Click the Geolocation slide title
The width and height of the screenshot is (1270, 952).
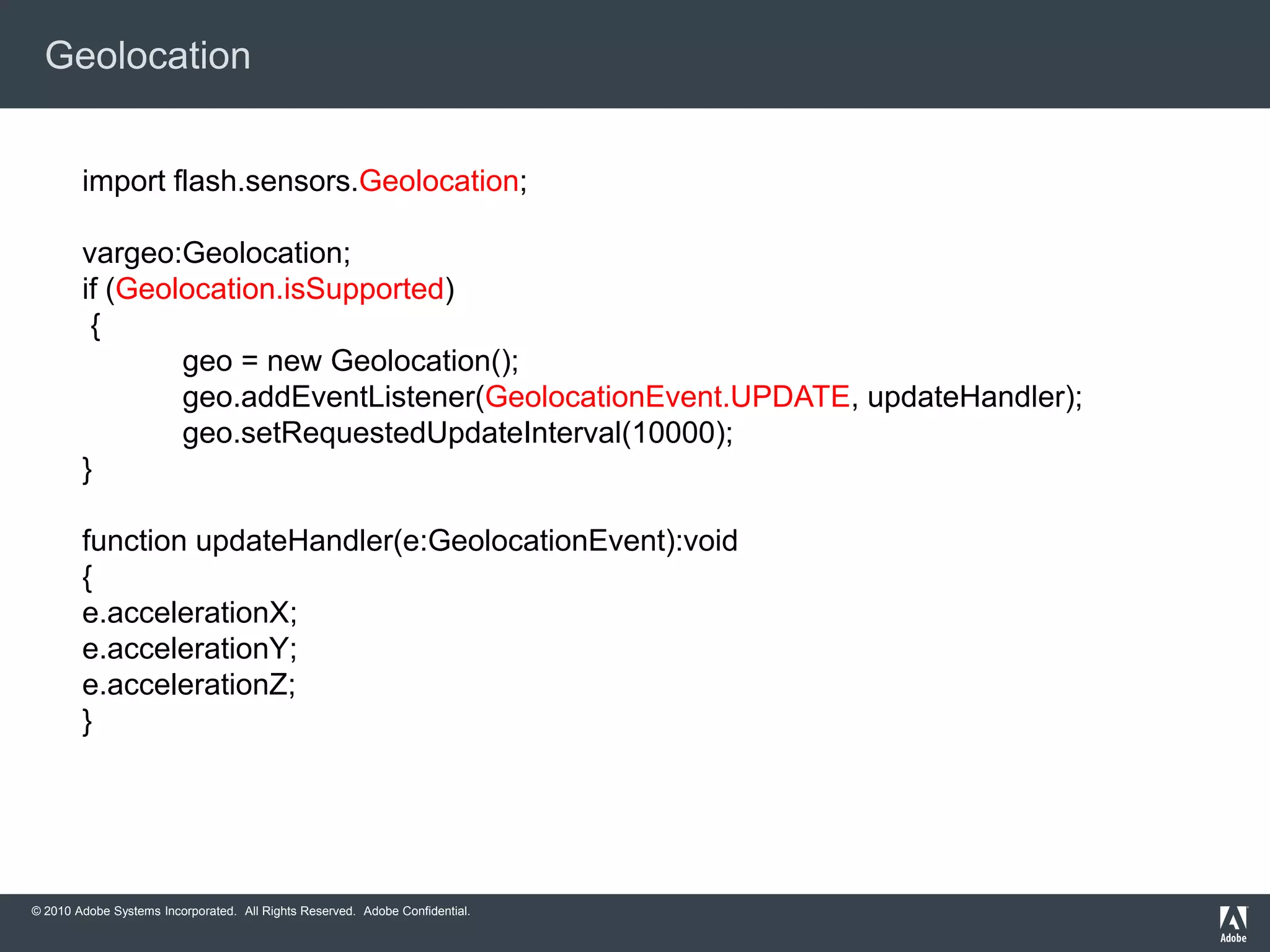[x=148, y=56]
